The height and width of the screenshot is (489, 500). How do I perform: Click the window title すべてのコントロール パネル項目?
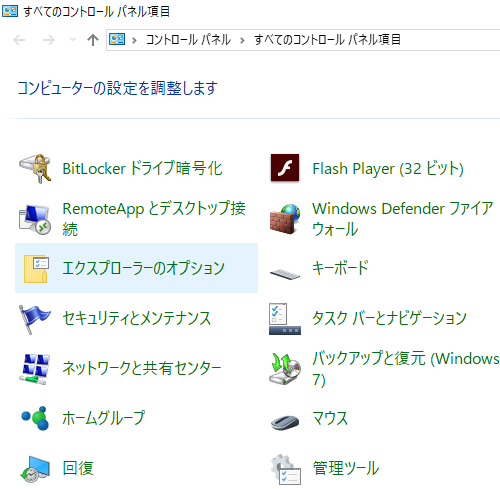pyautogui.click(x=96, y=12)
